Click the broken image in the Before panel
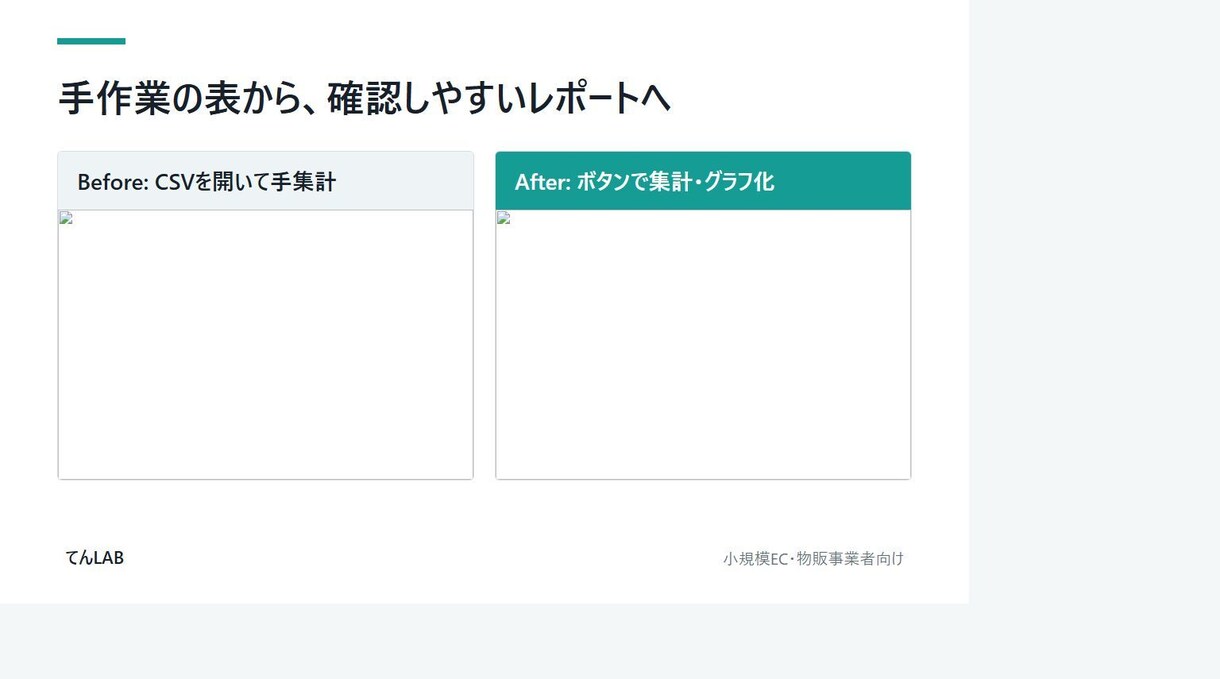 (265, 344)
